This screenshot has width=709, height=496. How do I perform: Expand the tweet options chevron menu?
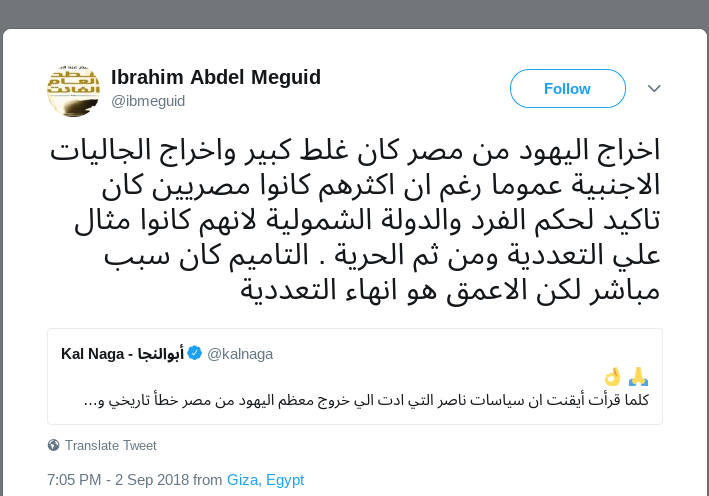click(x=654, y=88)
